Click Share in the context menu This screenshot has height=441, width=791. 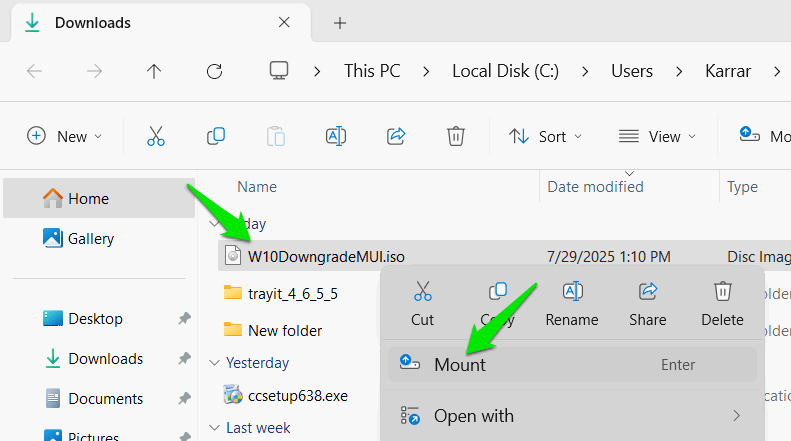tap(647, 303)
